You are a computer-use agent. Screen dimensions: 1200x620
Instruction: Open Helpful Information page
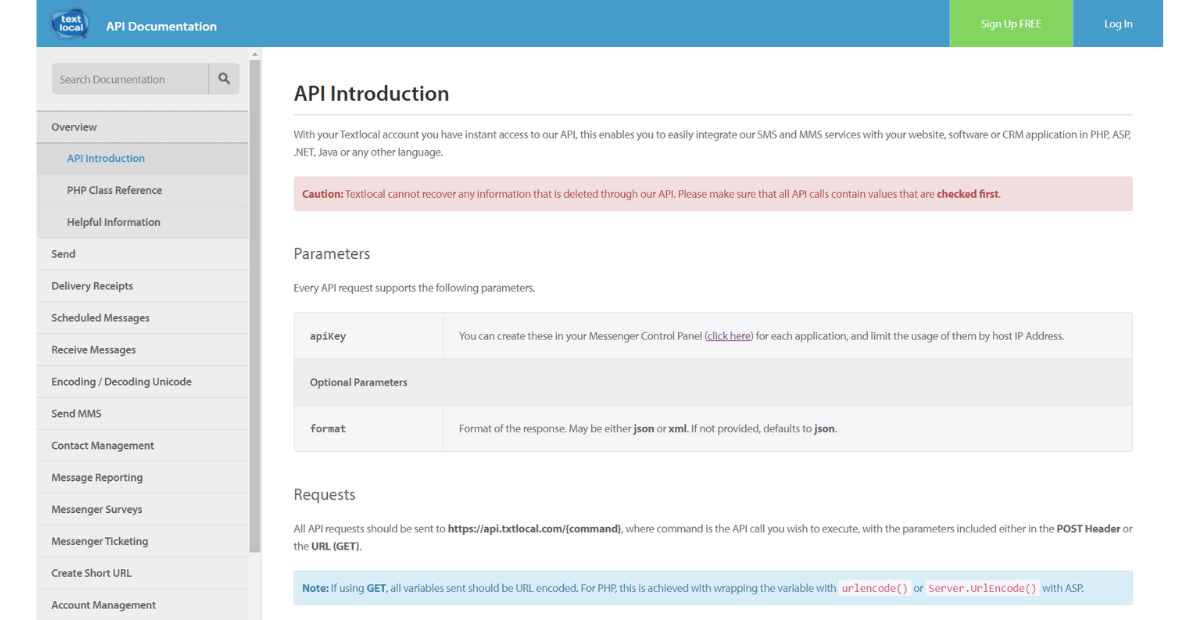142,222
